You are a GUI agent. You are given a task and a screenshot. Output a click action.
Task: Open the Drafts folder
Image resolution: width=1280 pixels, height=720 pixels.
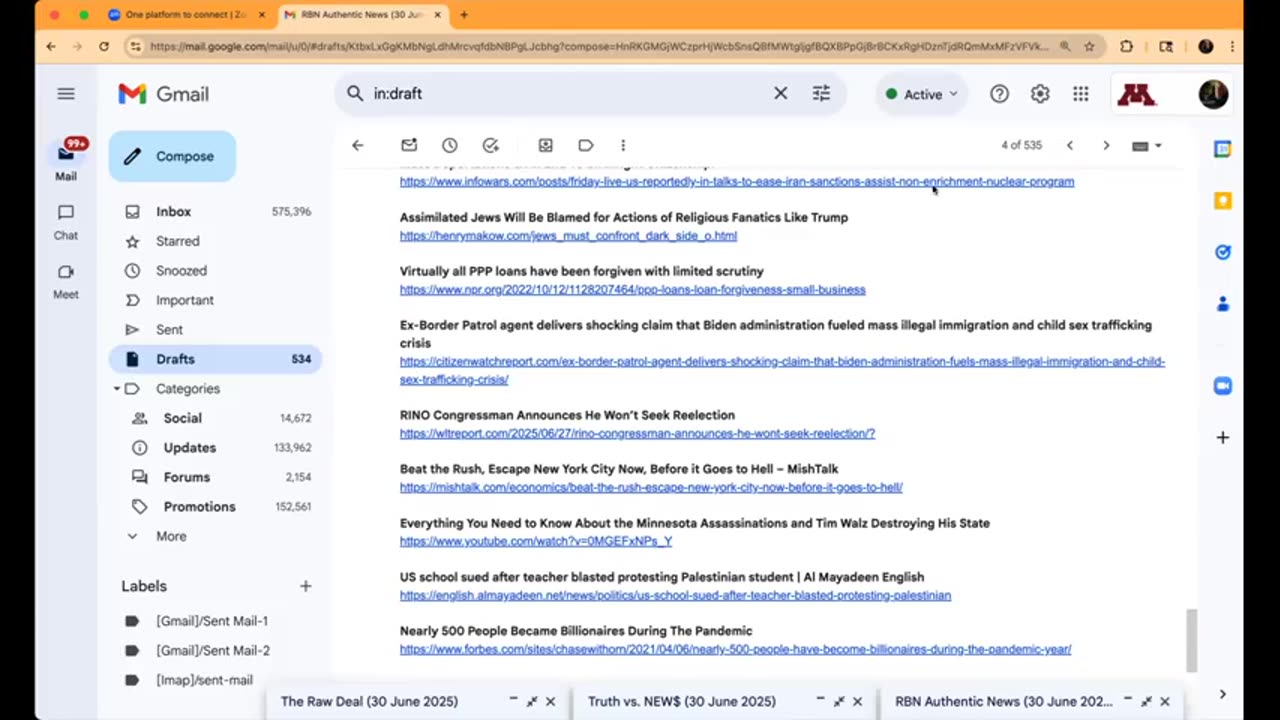(x=215, y=359)
